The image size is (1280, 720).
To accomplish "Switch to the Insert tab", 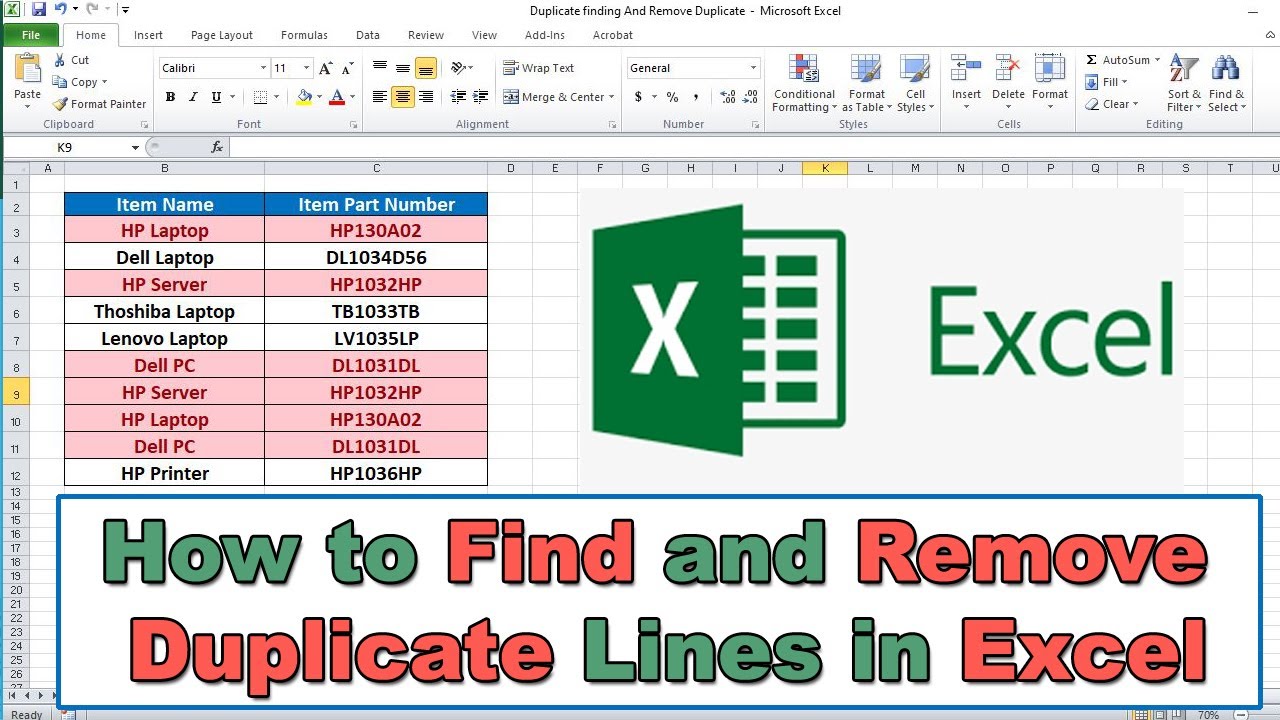I will coord(148,35).
